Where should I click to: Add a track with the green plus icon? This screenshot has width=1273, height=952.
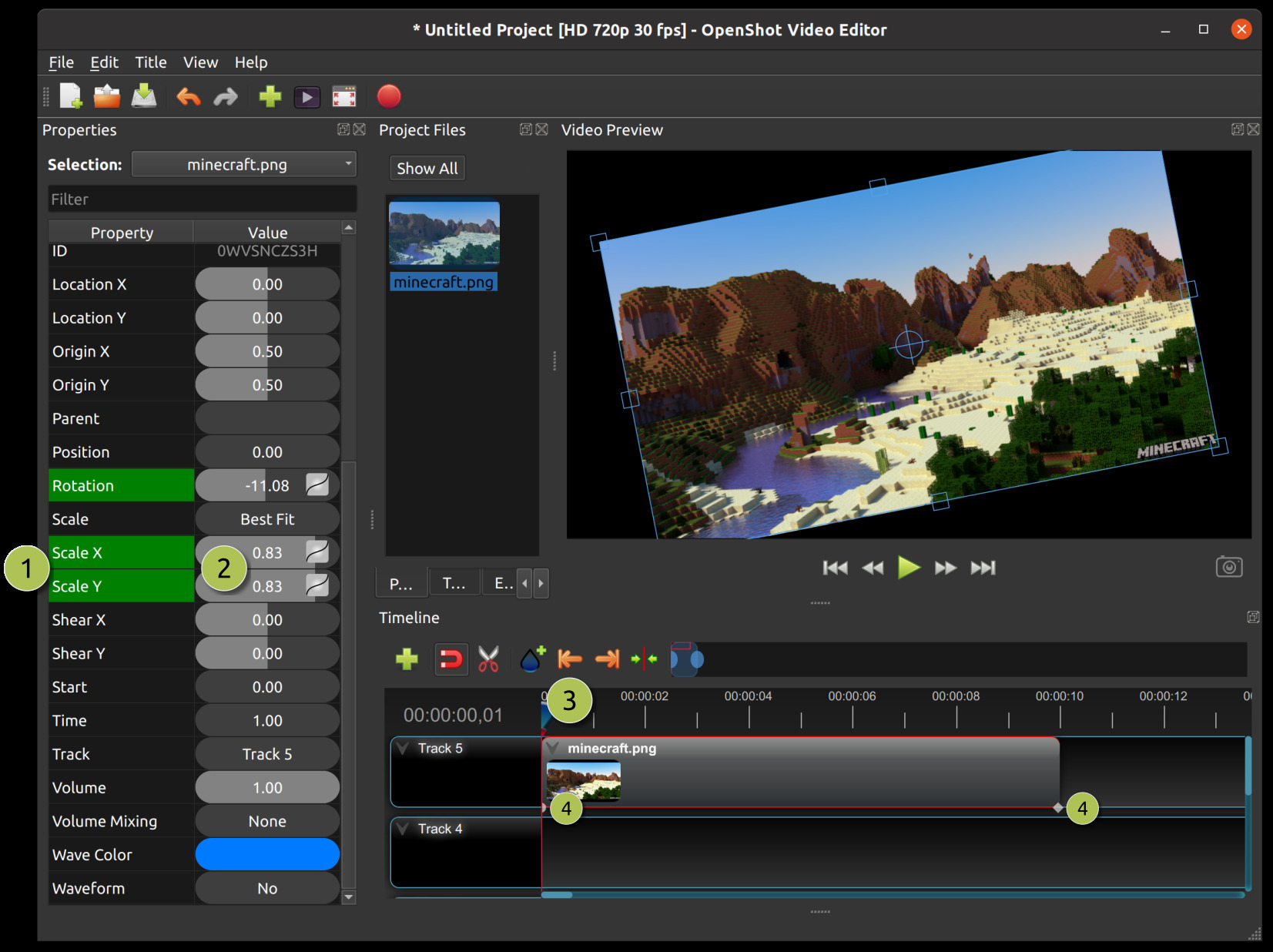(407, 659)
